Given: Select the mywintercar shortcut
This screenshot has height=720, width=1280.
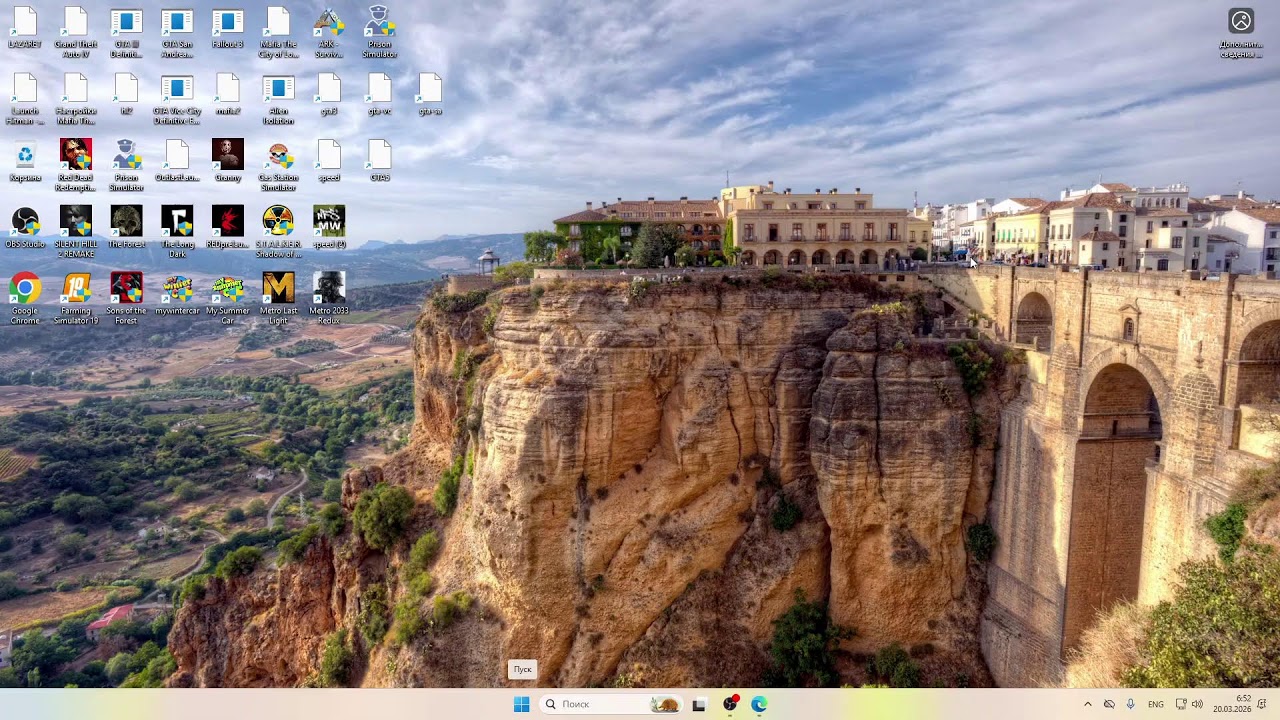Looking at the screenshot, I should (x=177, y=294).
